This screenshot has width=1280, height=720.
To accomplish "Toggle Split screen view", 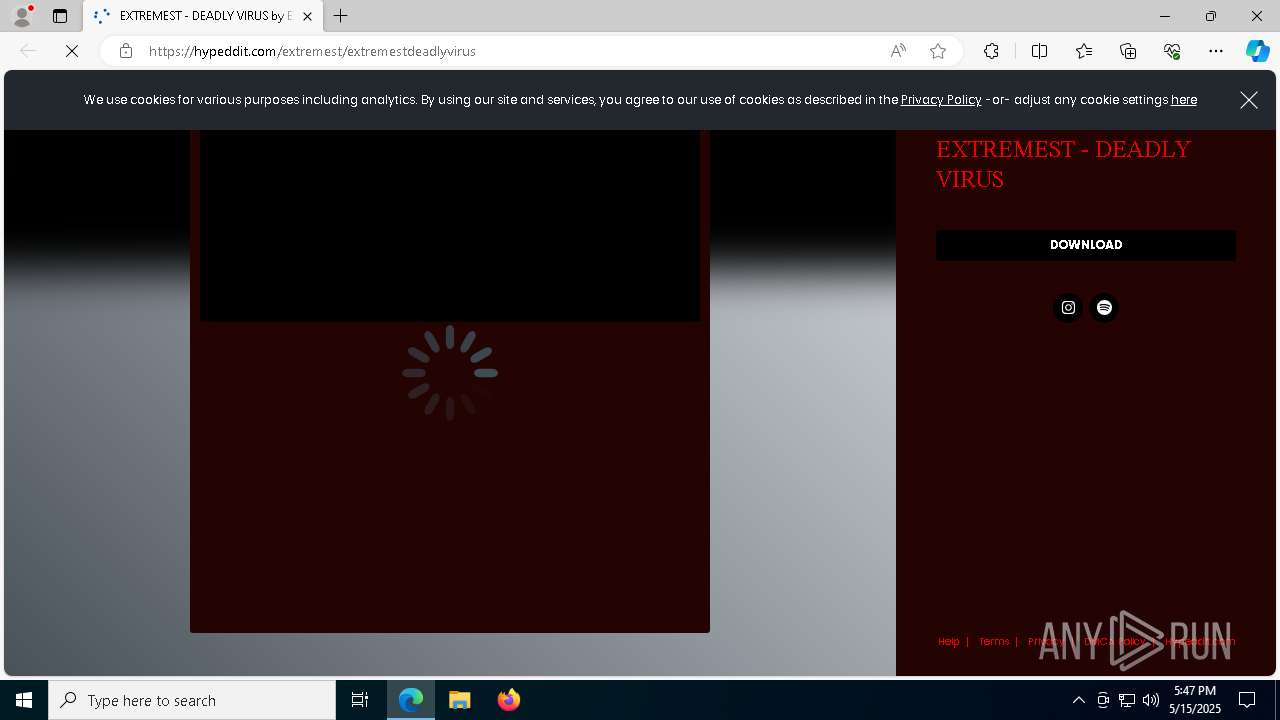I will click(1039, 51).
